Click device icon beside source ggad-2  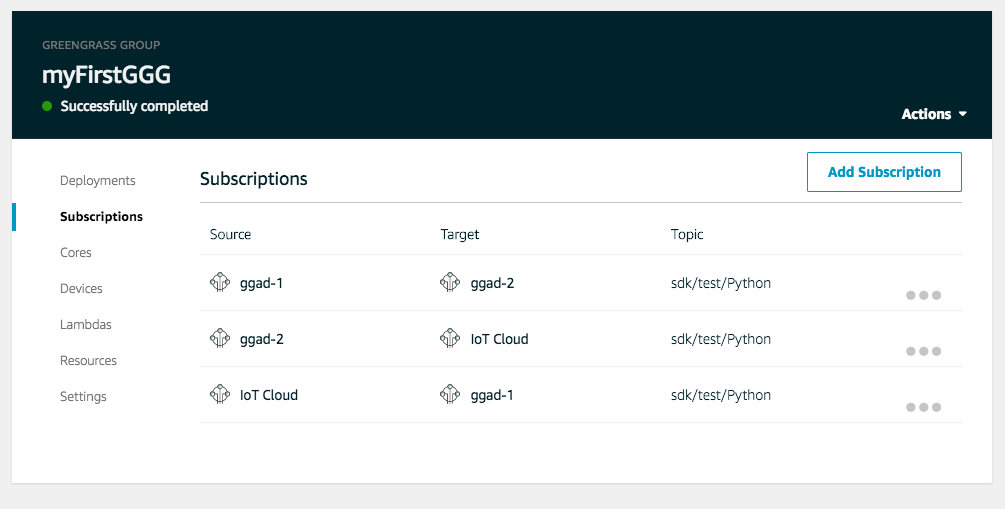click(220, 338)
